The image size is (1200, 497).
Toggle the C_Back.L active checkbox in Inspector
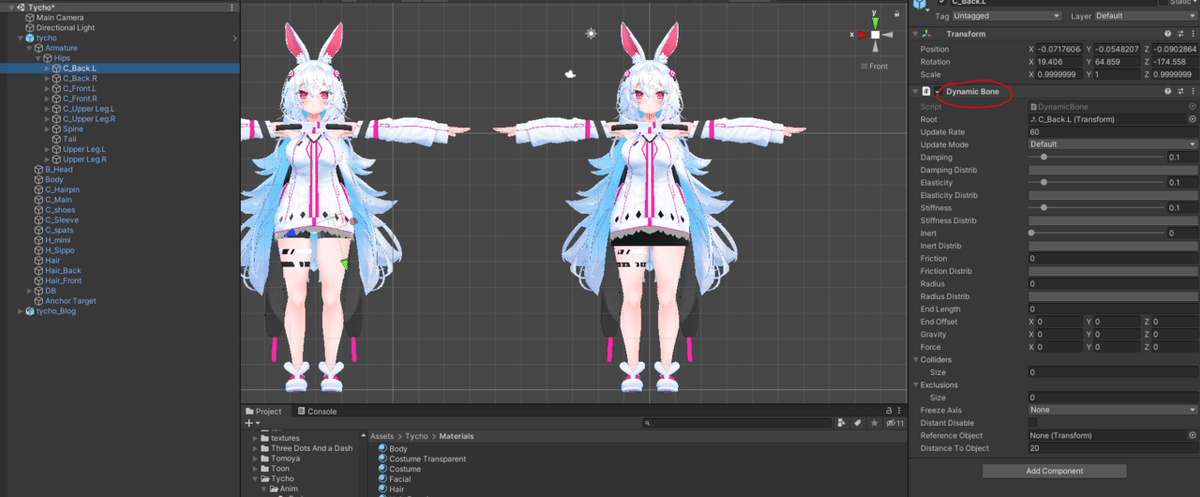tap(942, 3)
